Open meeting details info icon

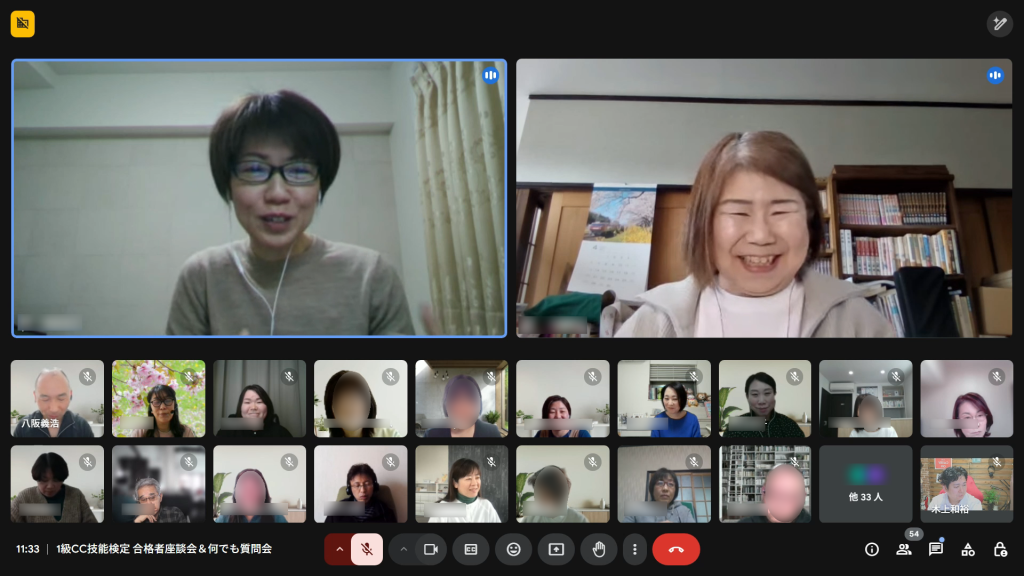[x=872, y=549]
